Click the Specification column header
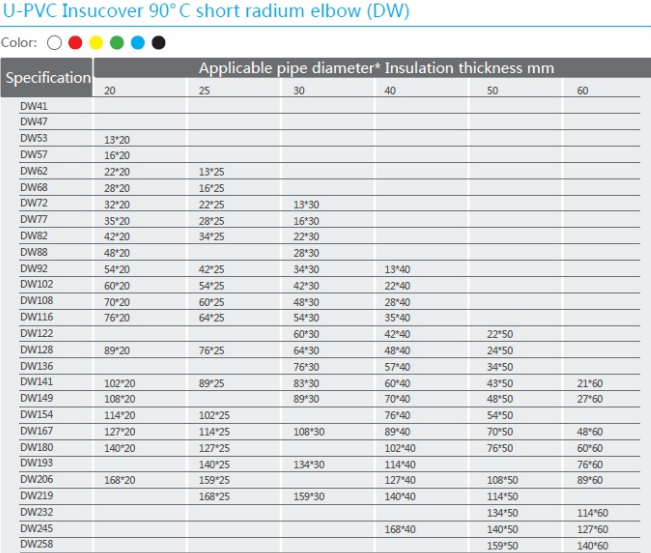 click(x=47, y=77)
